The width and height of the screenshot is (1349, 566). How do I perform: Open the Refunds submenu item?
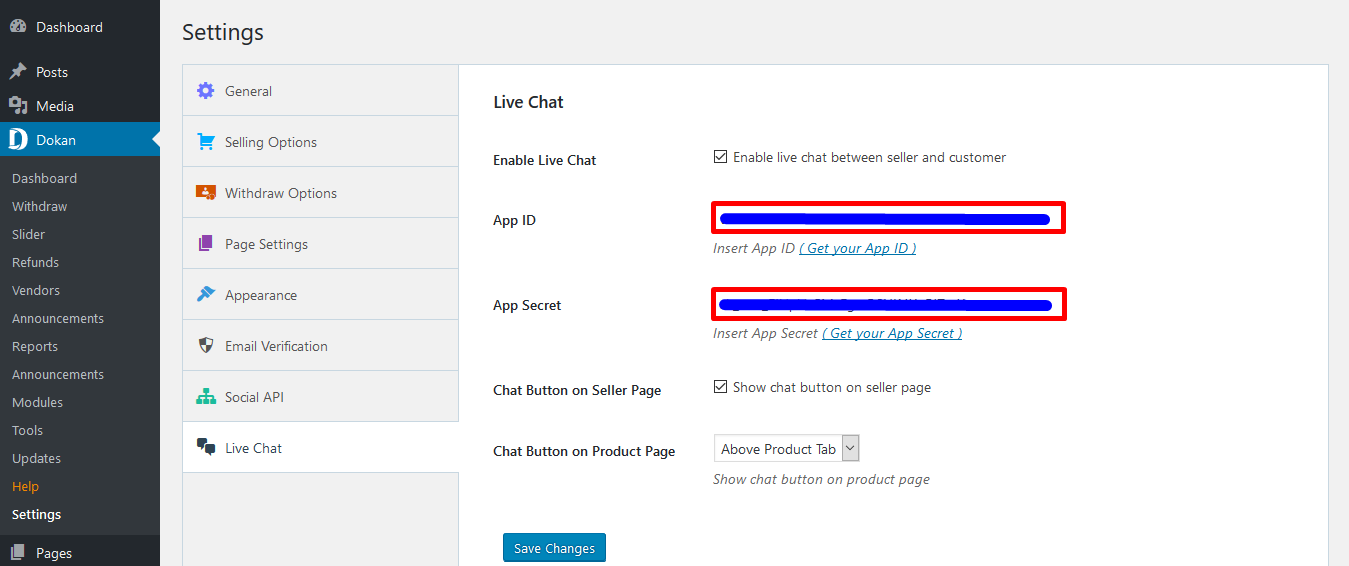click(35, 262)
